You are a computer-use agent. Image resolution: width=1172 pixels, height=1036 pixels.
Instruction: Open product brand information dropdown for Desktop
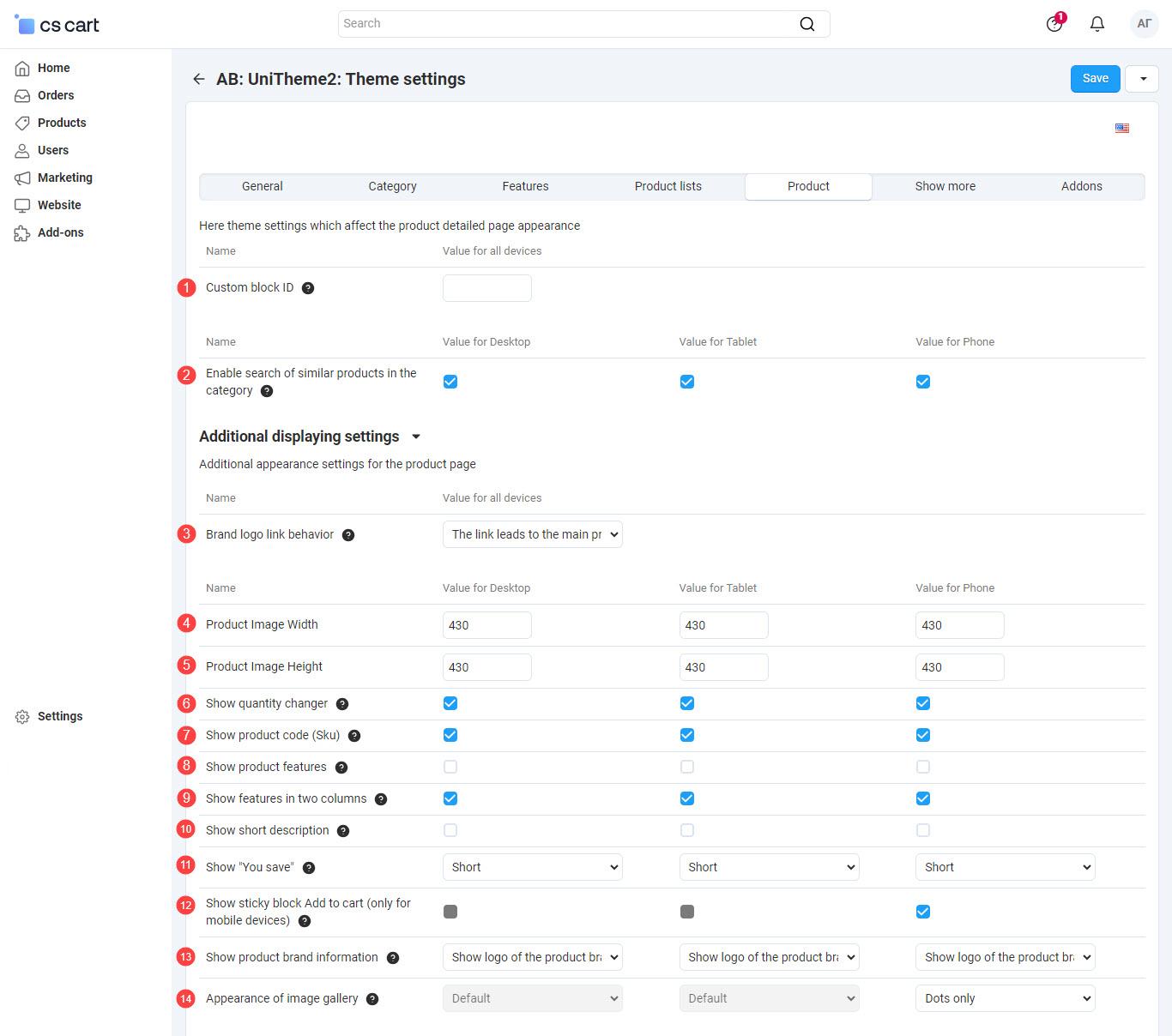(533, 957)
